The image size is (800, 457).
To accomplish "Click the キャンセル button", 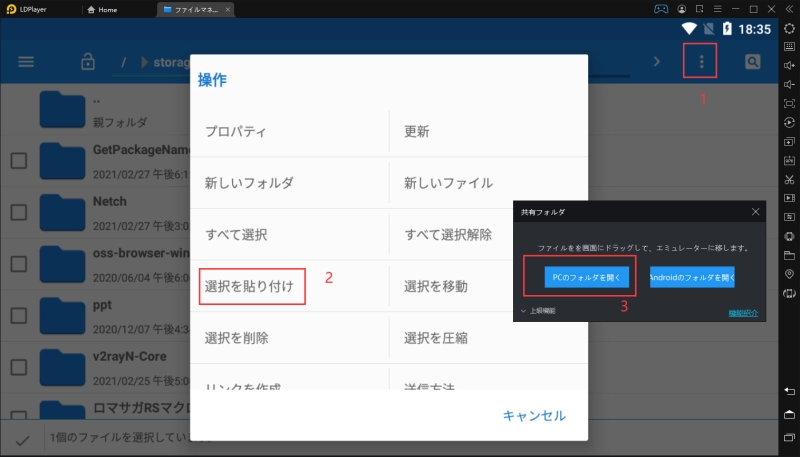I will [534, 416].
